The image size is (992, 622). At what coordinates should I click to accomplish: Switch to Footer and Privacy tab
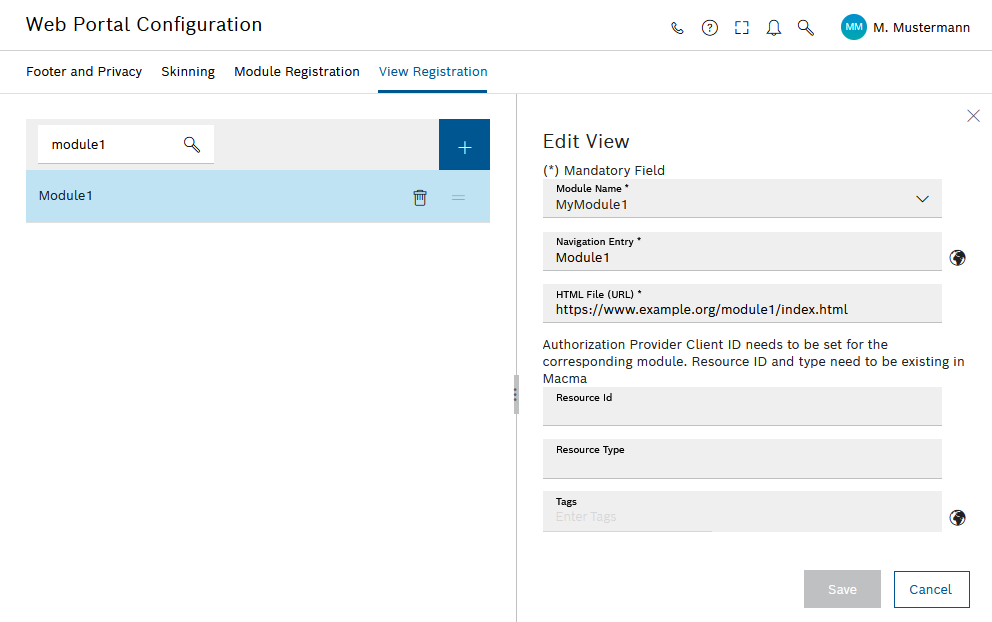[84, 71]
